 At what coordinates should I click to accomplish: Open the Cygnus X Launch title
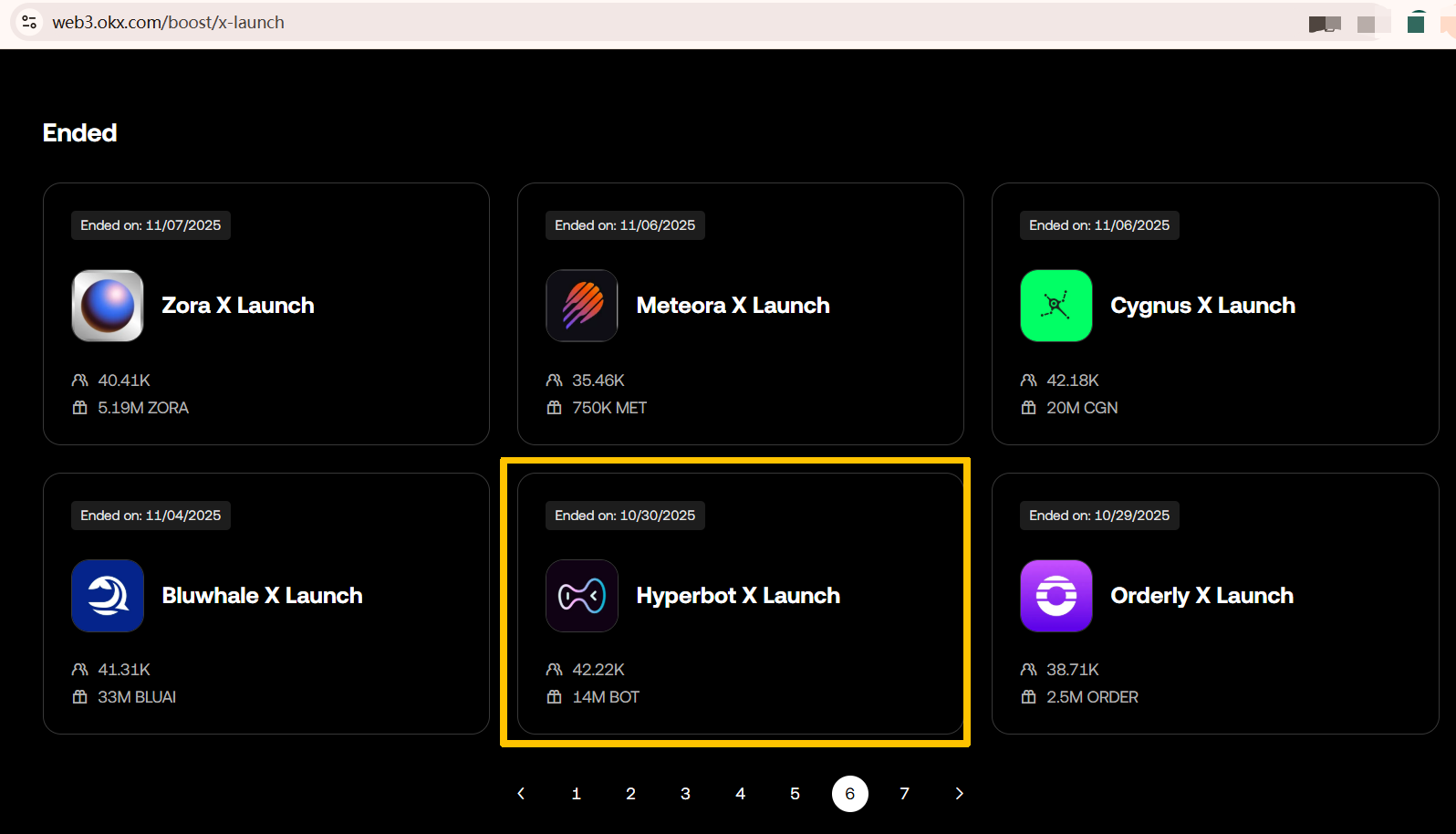[1202, 306]
